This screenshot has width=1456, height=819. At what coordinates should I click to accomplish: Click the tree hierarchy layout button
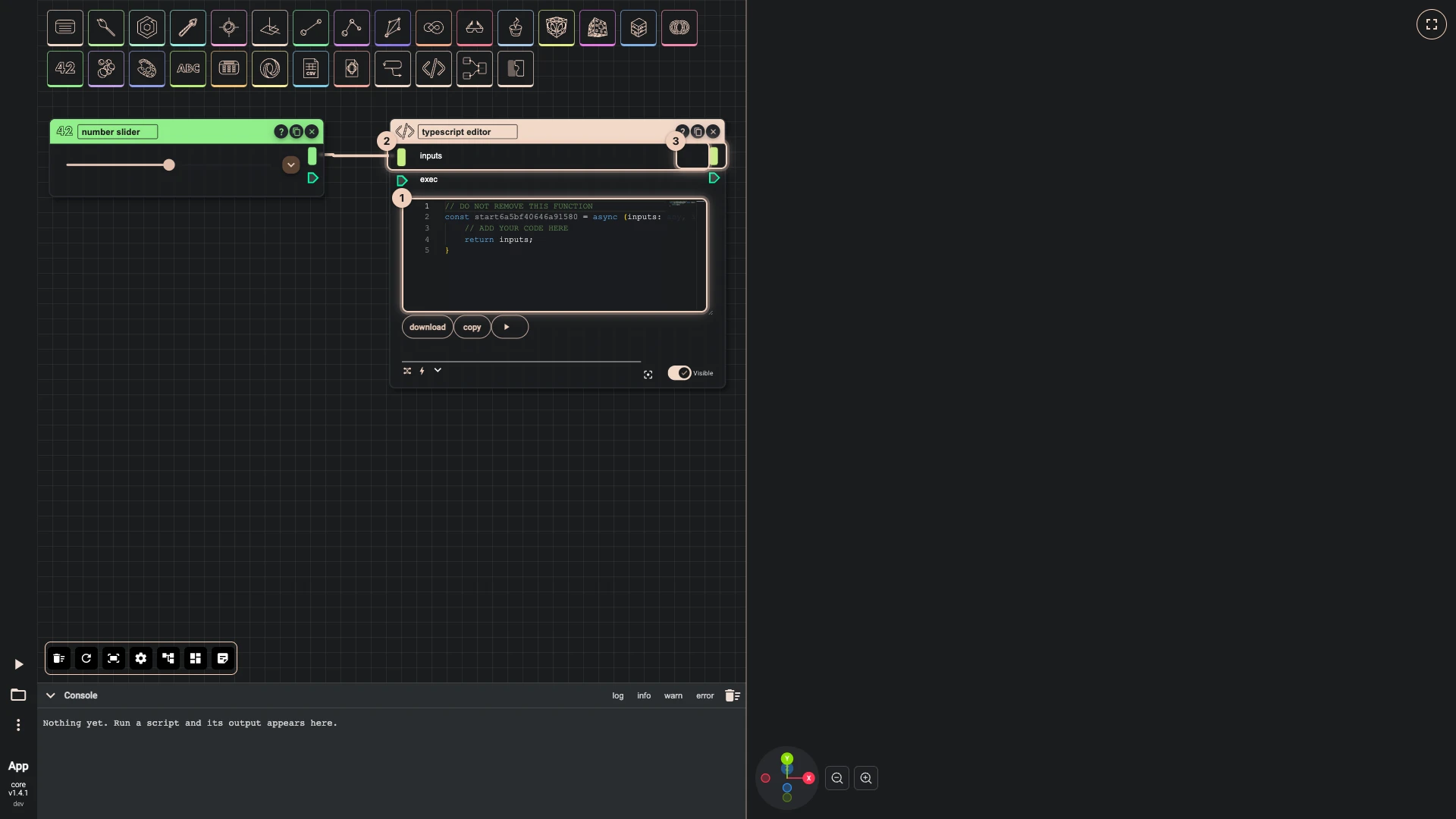click(168, 658)
